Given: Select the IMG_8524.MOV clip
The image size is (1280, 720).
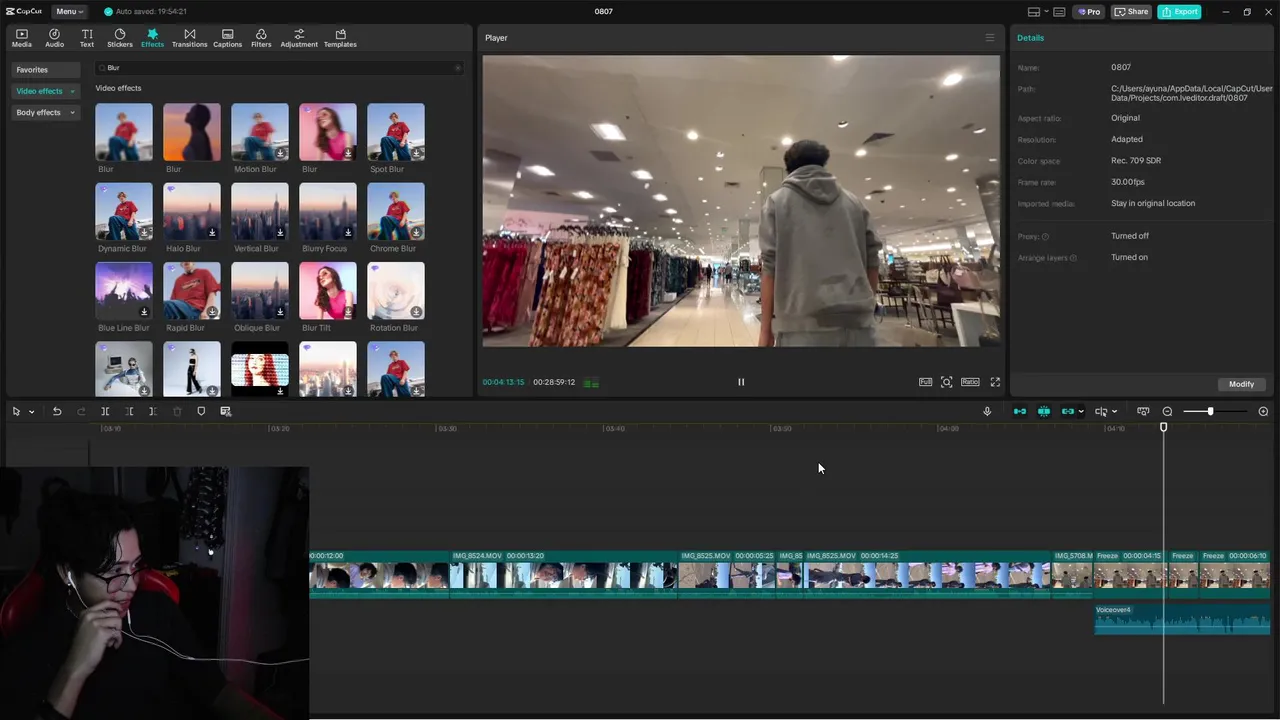Looking at the screenshot, I should [564, 574].
